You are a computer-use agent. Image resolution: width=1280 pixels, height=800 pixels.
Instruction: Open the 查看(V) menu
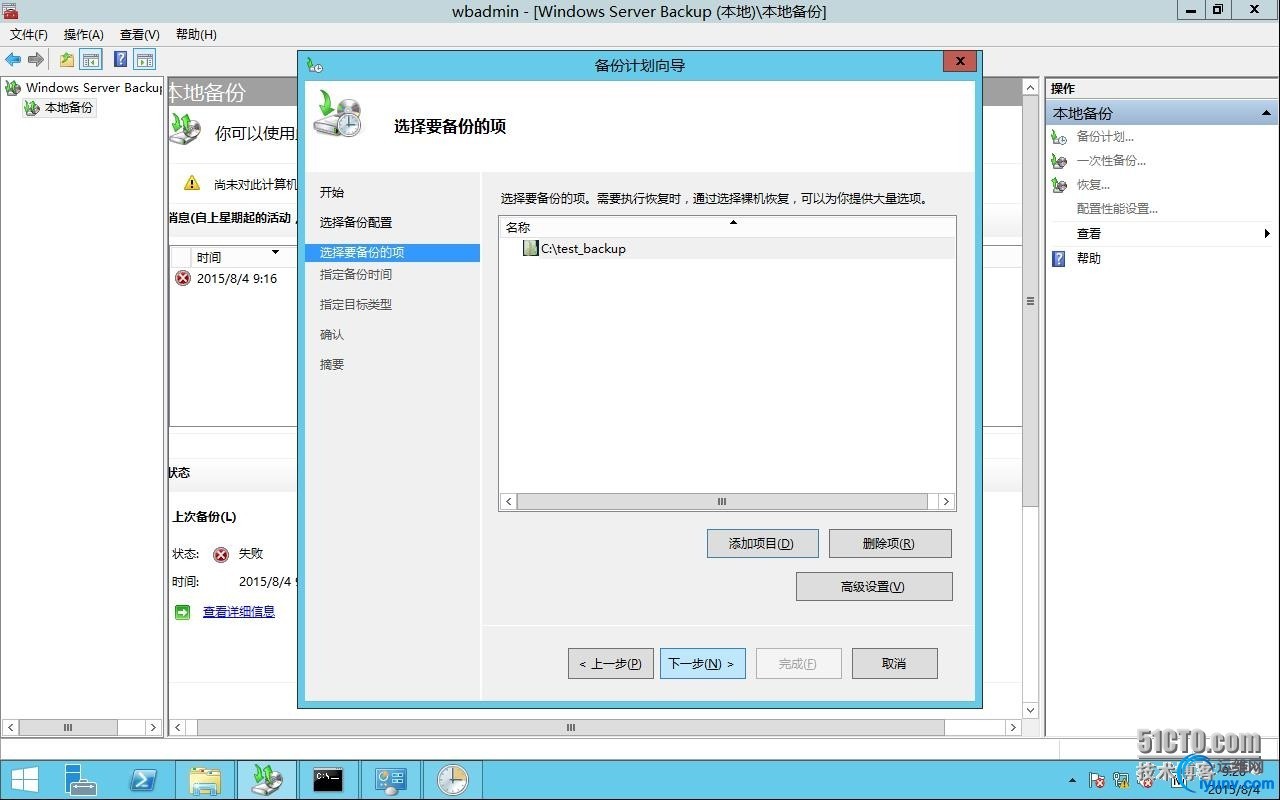(x=139, y=34)
